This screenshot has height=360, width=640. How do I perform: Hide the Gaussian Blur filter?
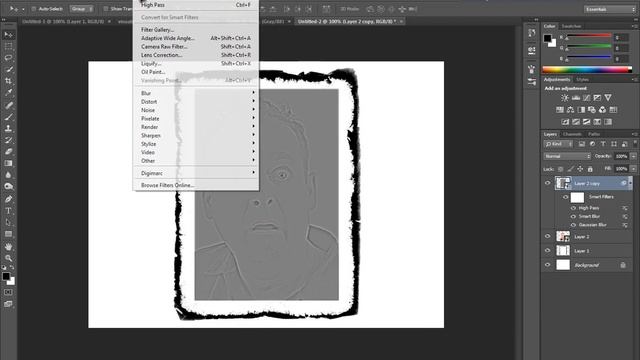click(573, 225)
